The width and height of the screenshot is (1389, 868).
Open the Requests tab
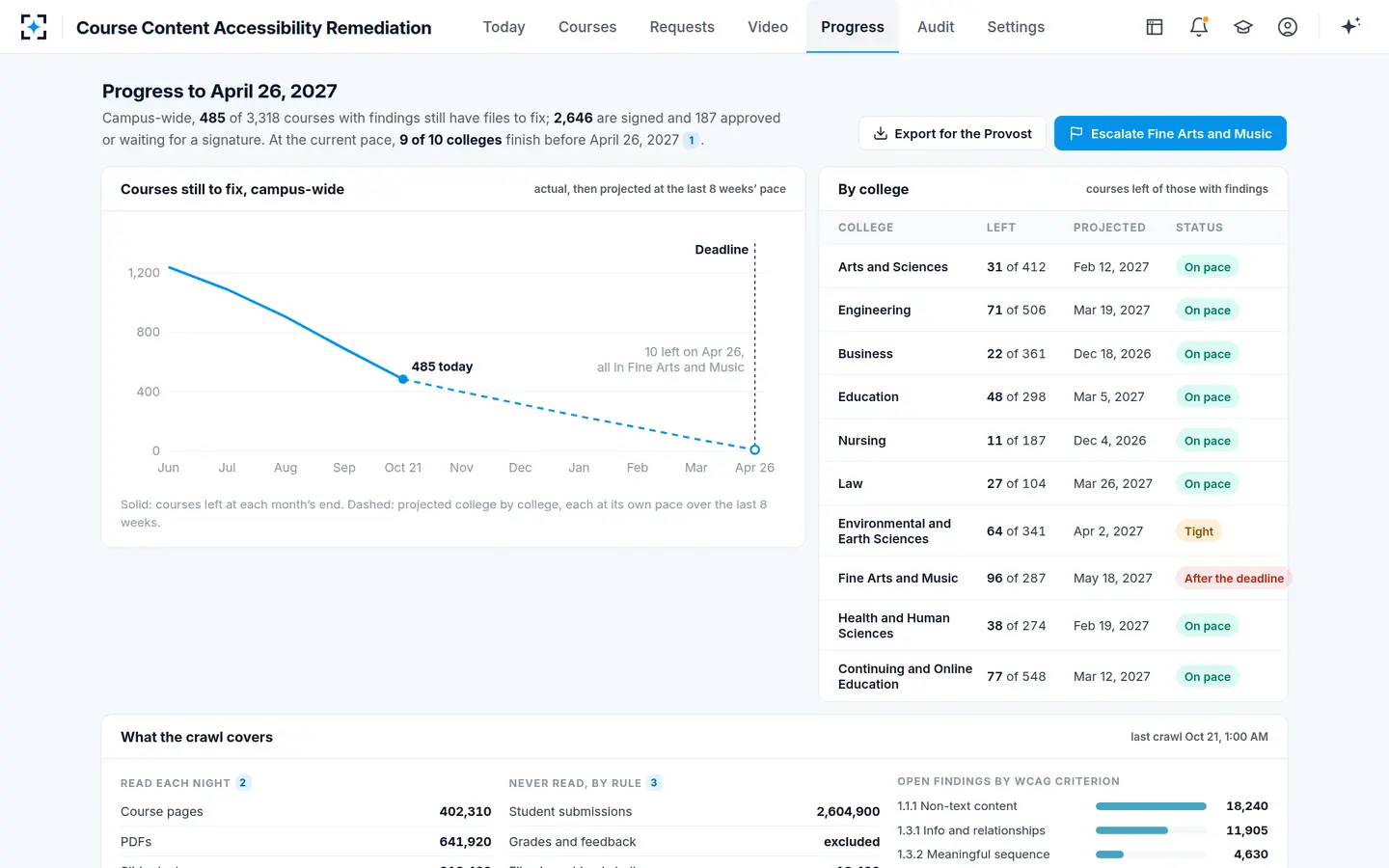pyautogui.click(x=682, y=27)
